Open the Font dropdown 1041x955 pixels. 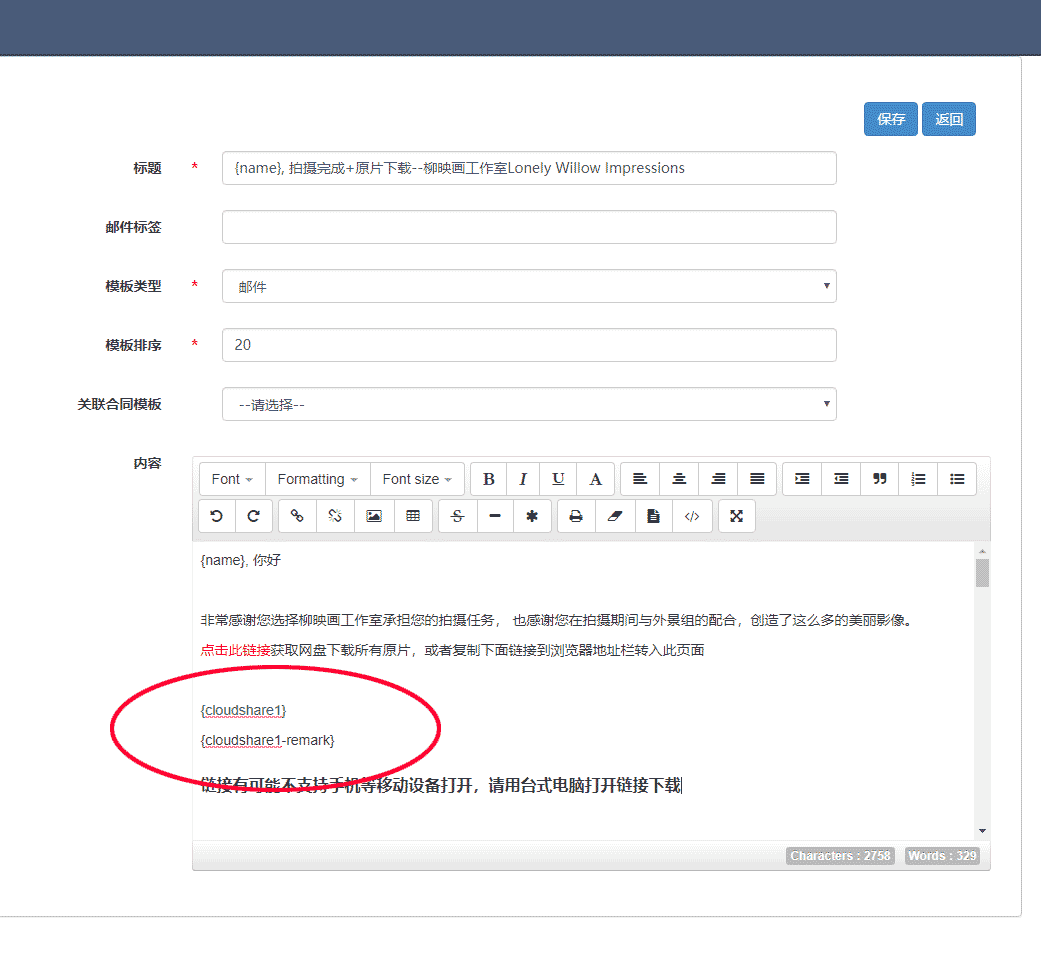tap(232, 479)
